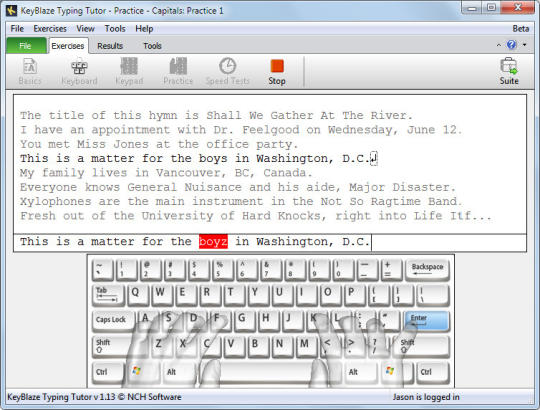The image size is (540, 410).
Task: Click the line 'Everyone knows General Nuisance'
Action: (238, 187)
